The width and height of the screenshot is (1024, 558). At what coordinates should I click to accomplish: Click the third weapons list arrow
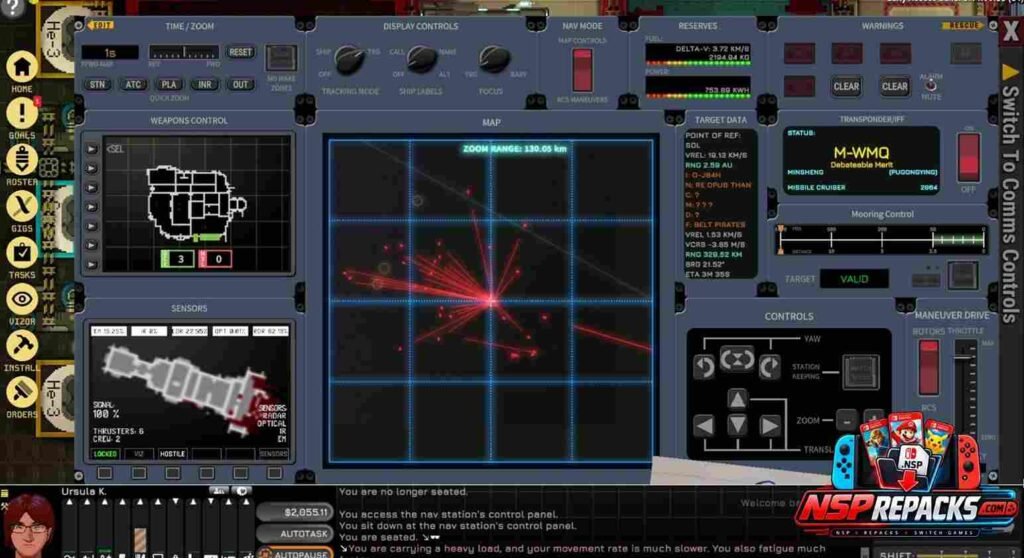pyautogui.click(x=92, y=188)
